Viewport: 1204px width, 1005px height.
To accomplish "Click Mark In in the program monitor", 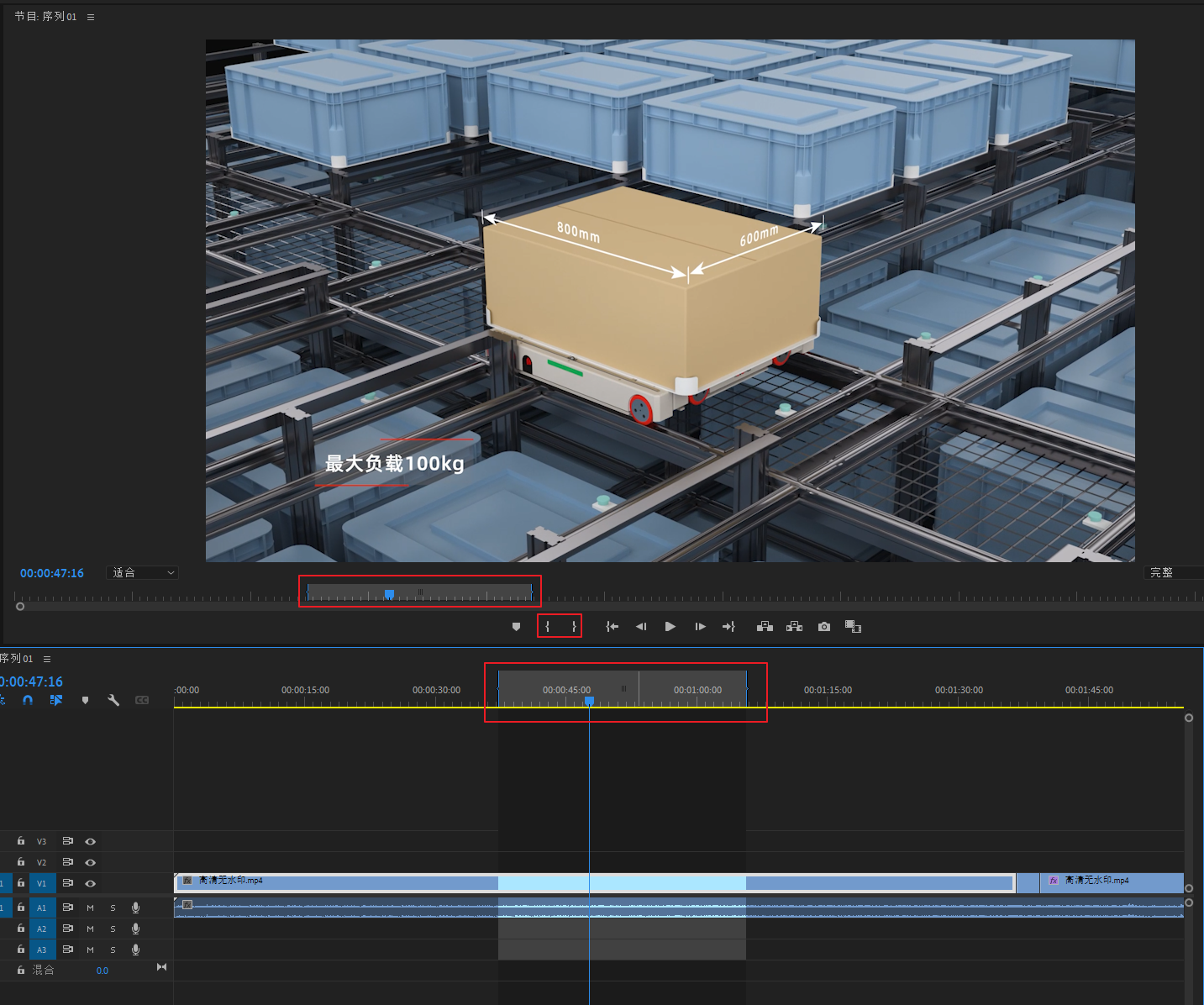I will (x=548, y=627).
